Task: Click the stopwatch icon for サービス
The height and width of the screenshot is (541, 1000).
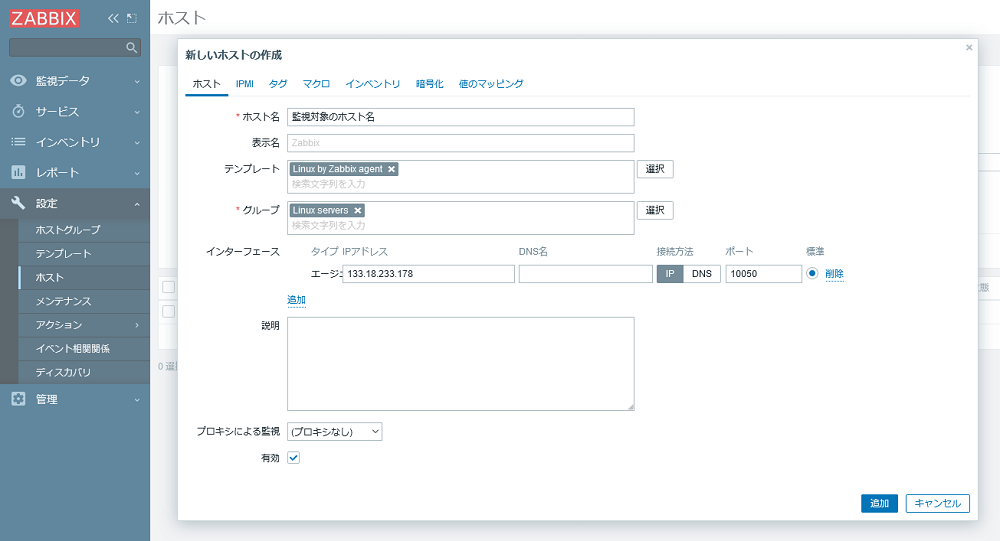Action: [x=18, y=111]
